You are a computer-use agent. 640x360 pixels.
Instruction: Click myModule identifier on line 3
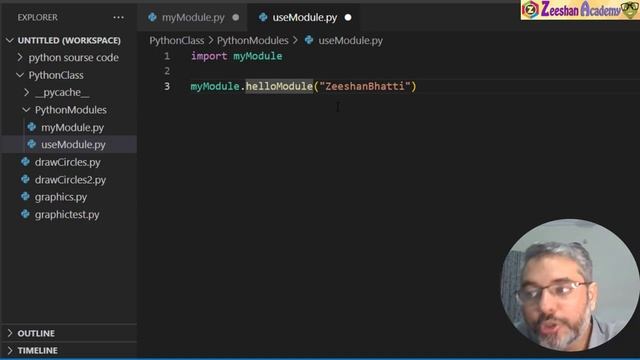tap(215, 86)
